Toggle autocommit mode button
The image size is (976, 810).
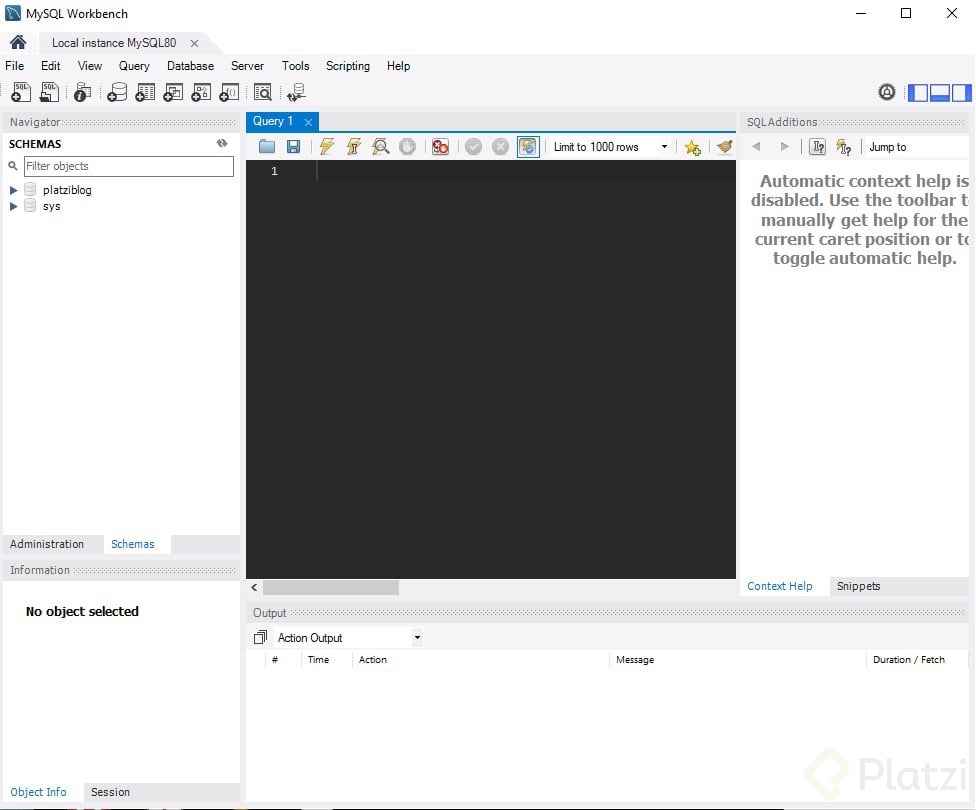(528, 147)
